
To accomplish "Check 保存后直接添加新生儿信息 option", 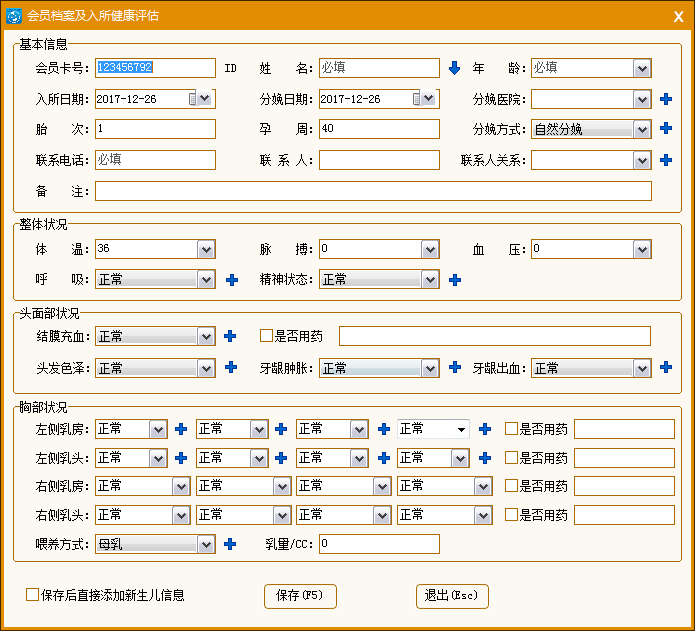I will coord(33,595).
